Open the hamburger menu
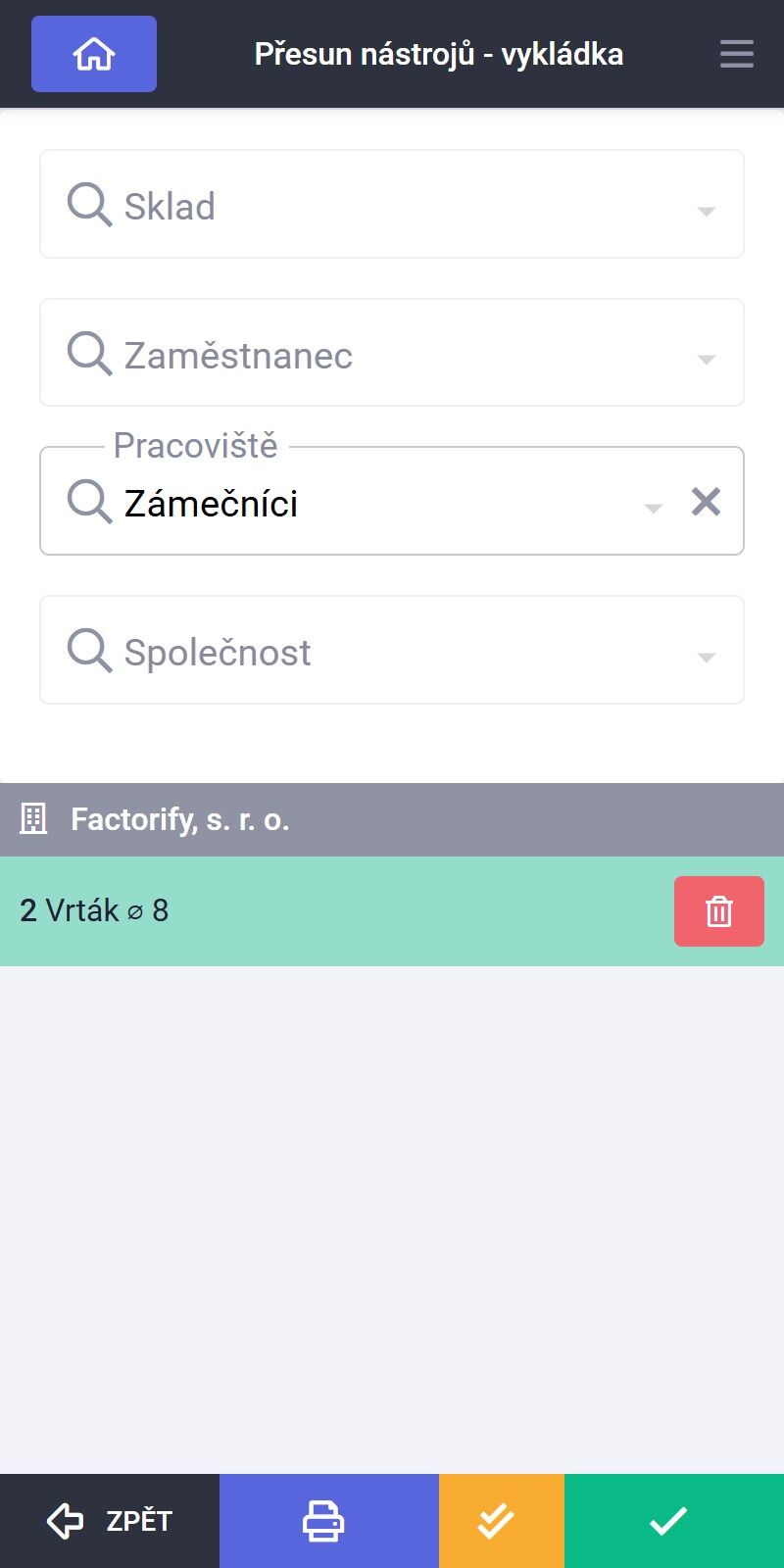 [737, 54]
